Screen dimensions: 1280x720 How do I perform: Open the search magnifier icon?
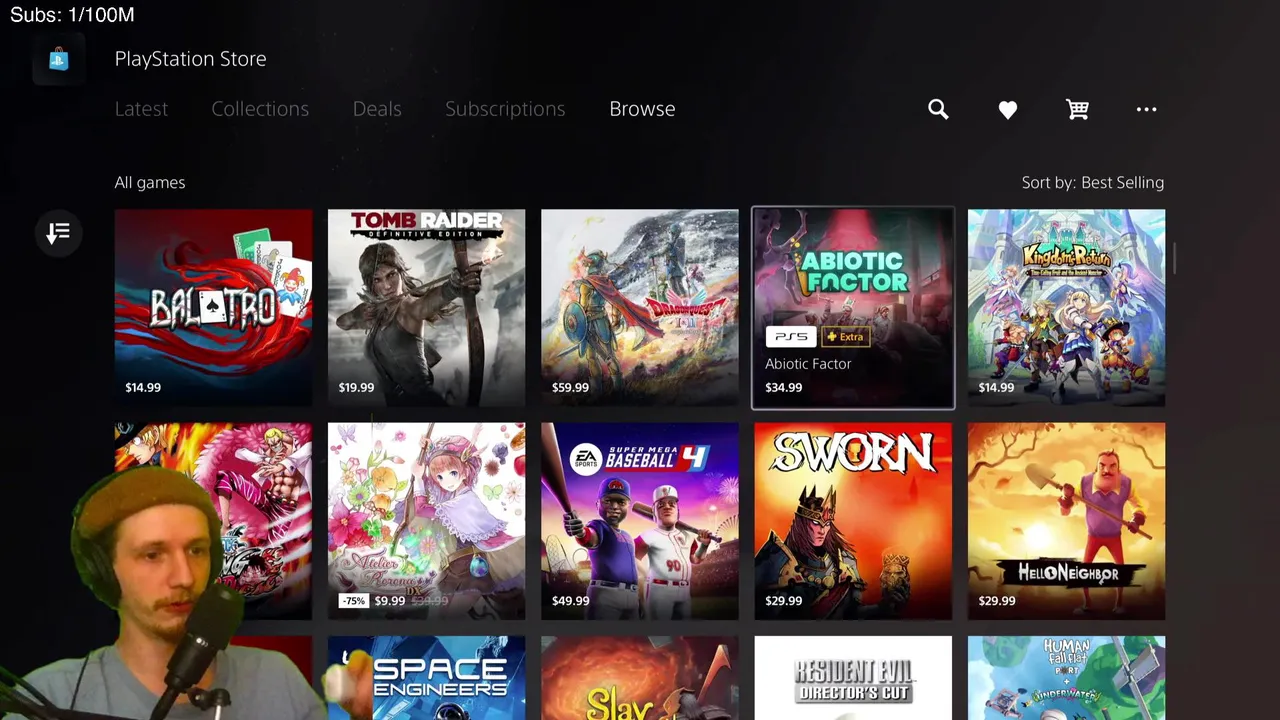[x=938, y=109]
